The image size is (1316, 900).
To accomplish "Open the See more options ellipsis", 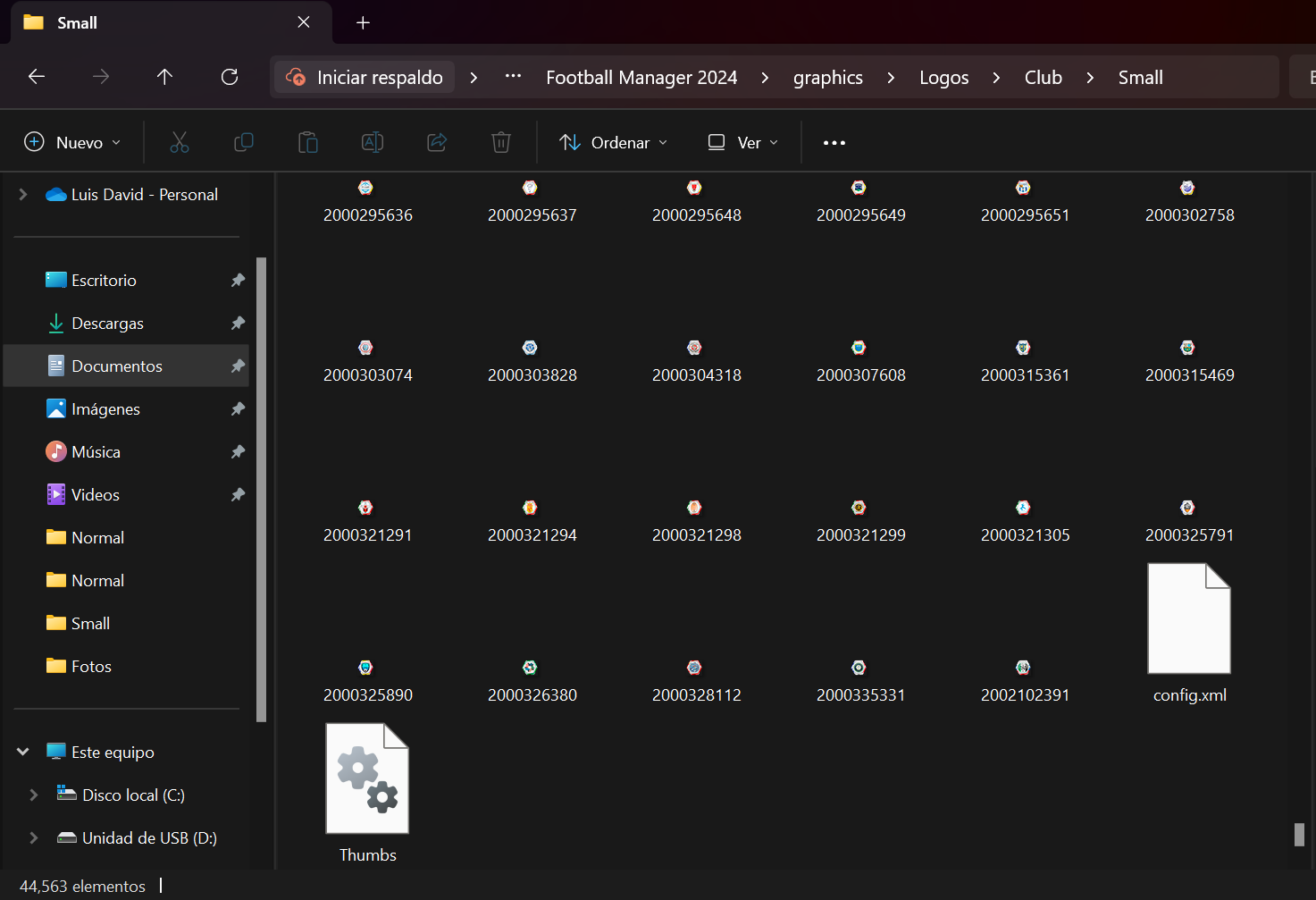I will [x=834, y=142].
